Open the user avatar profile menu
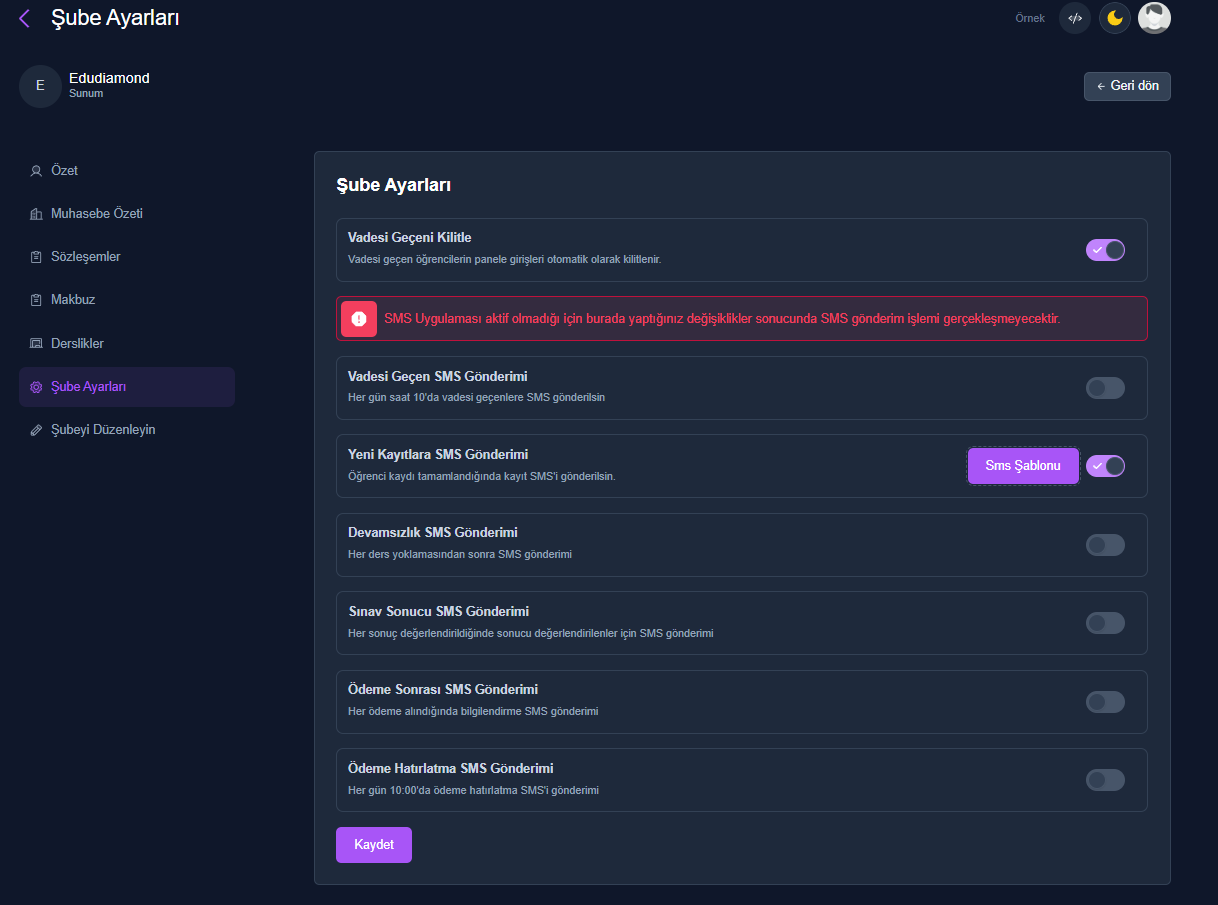This screenshot has width=1218, height=905. click(x=1154, y=18)
